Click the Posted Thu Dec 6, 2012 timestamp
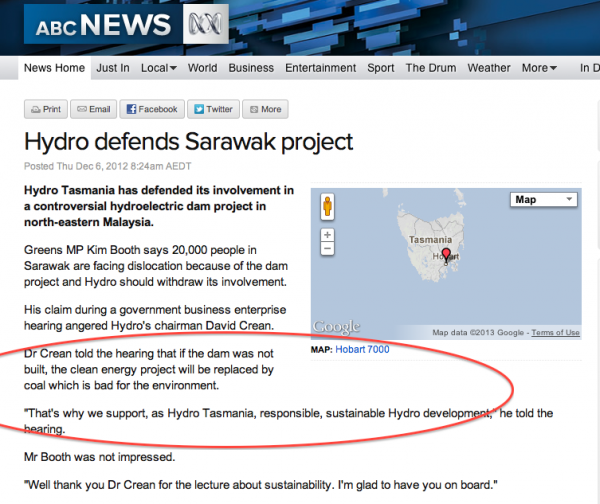Image resolution: width=600 pixels, height=504 pixels. pos(108,166)
